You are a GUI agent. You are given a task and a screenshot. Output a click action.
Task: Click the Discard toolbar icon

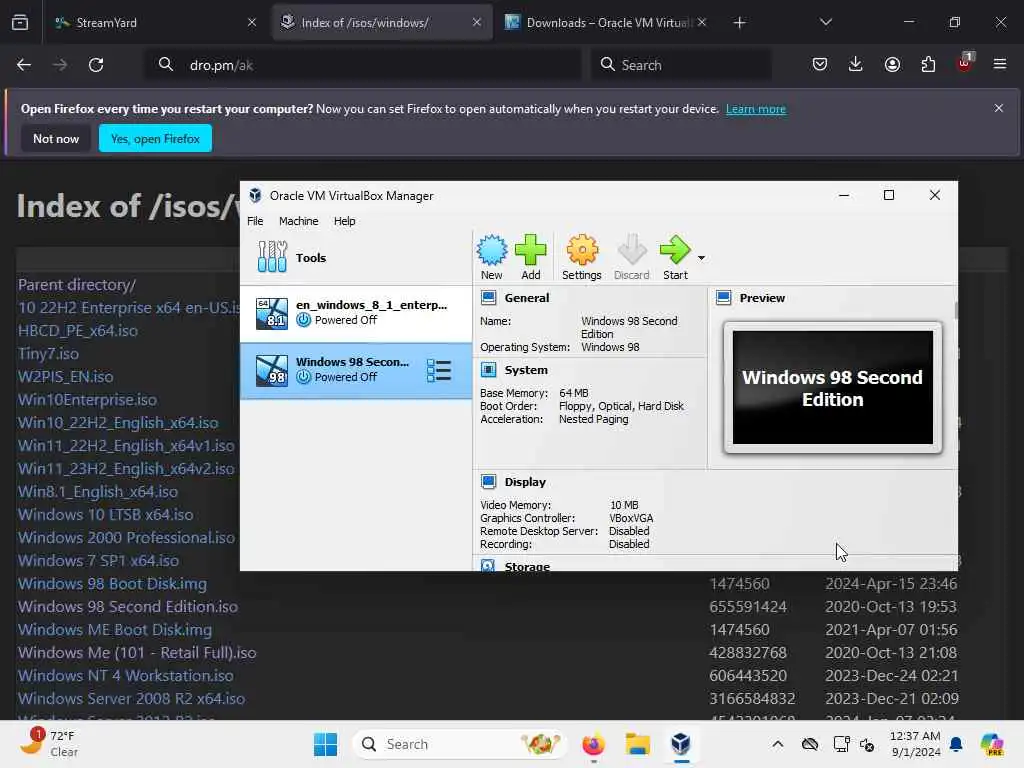pyautogui.click(x=632, y=257)
